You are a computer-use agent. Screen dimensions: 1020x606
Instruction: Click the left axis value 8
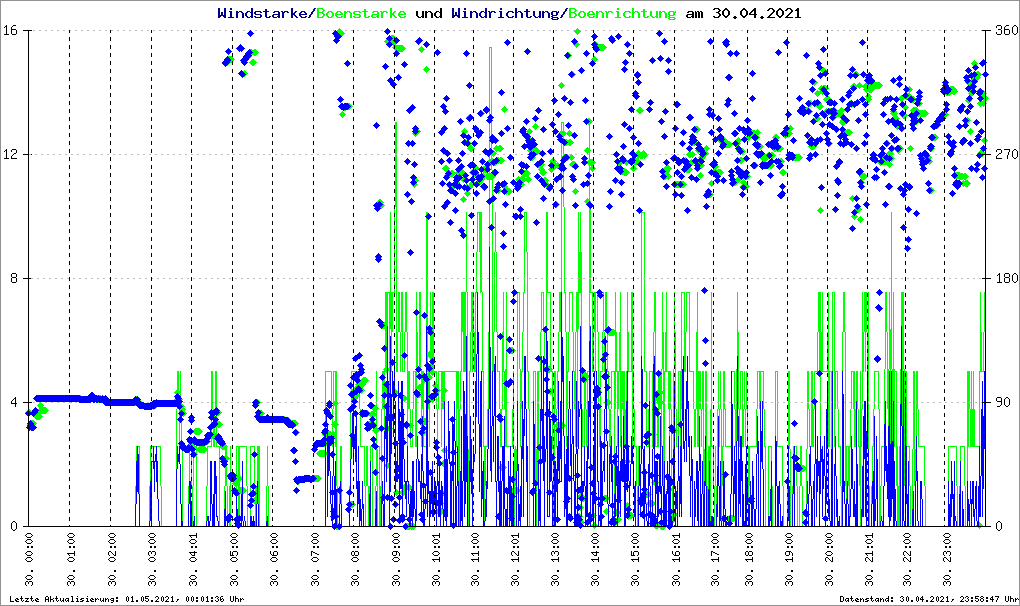(13, 278)
